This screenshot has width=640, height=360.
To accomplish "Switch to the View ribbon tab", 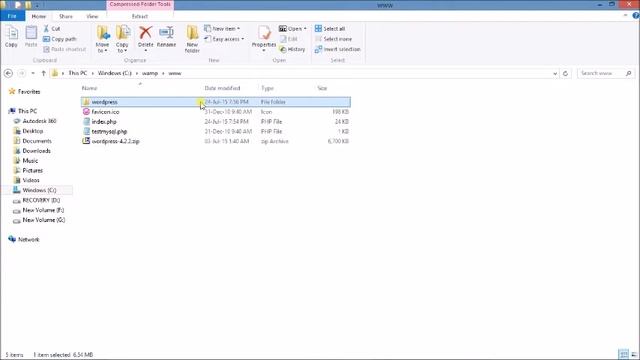I will [92, 16].
